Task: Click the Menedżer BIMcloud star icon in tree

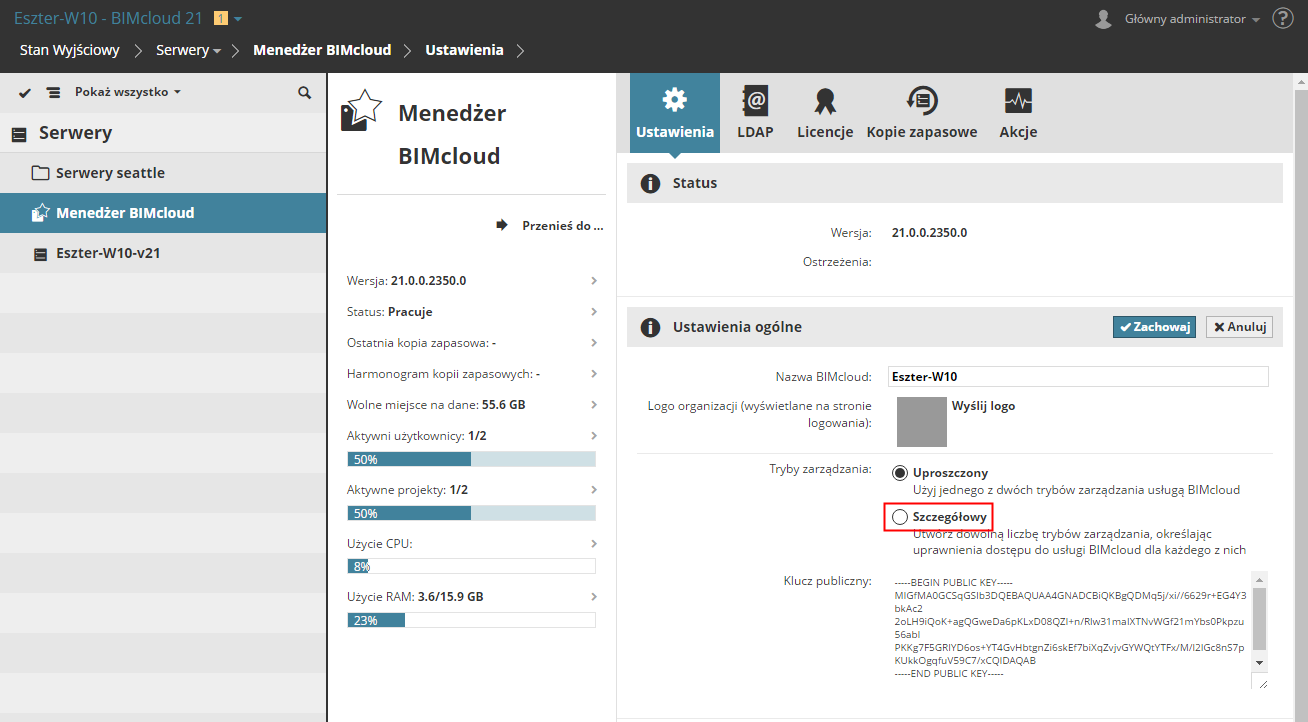Action: [x=40, y=212]
